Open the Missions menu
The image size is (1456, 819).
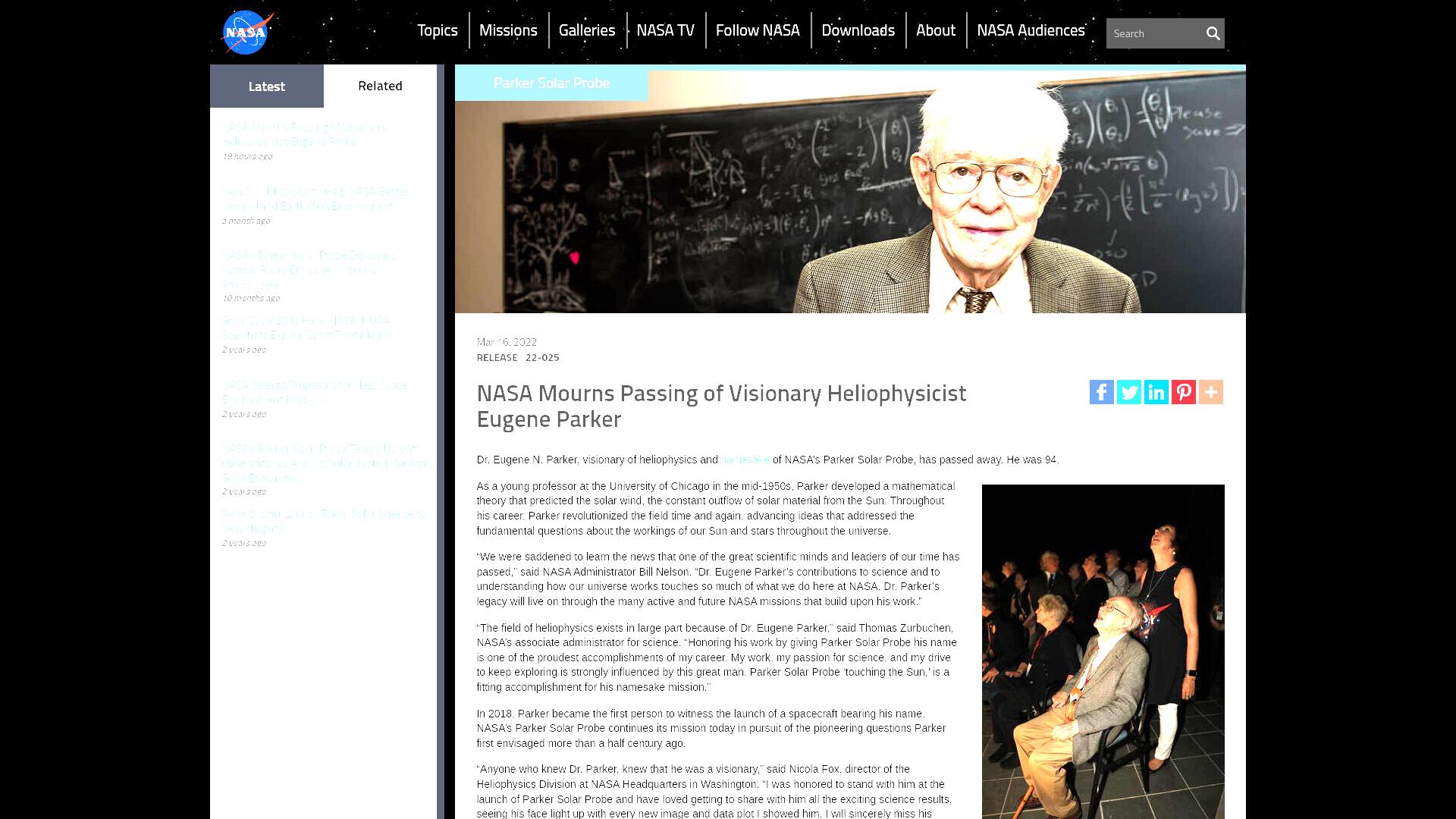click(508, 30)
